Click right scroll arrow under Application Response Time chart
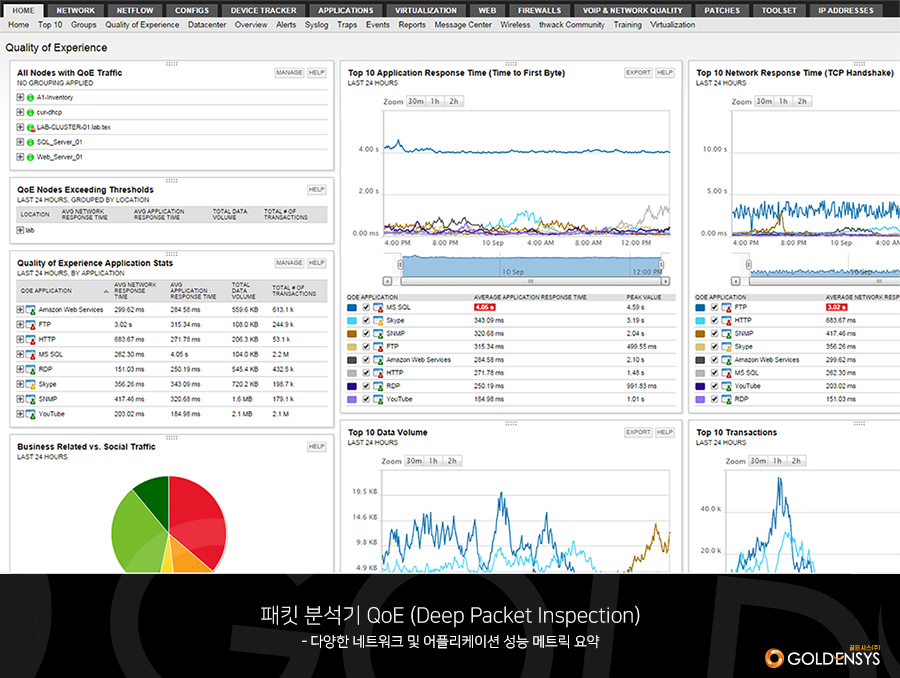Screen dimensions: 900x678 [665, 281]
